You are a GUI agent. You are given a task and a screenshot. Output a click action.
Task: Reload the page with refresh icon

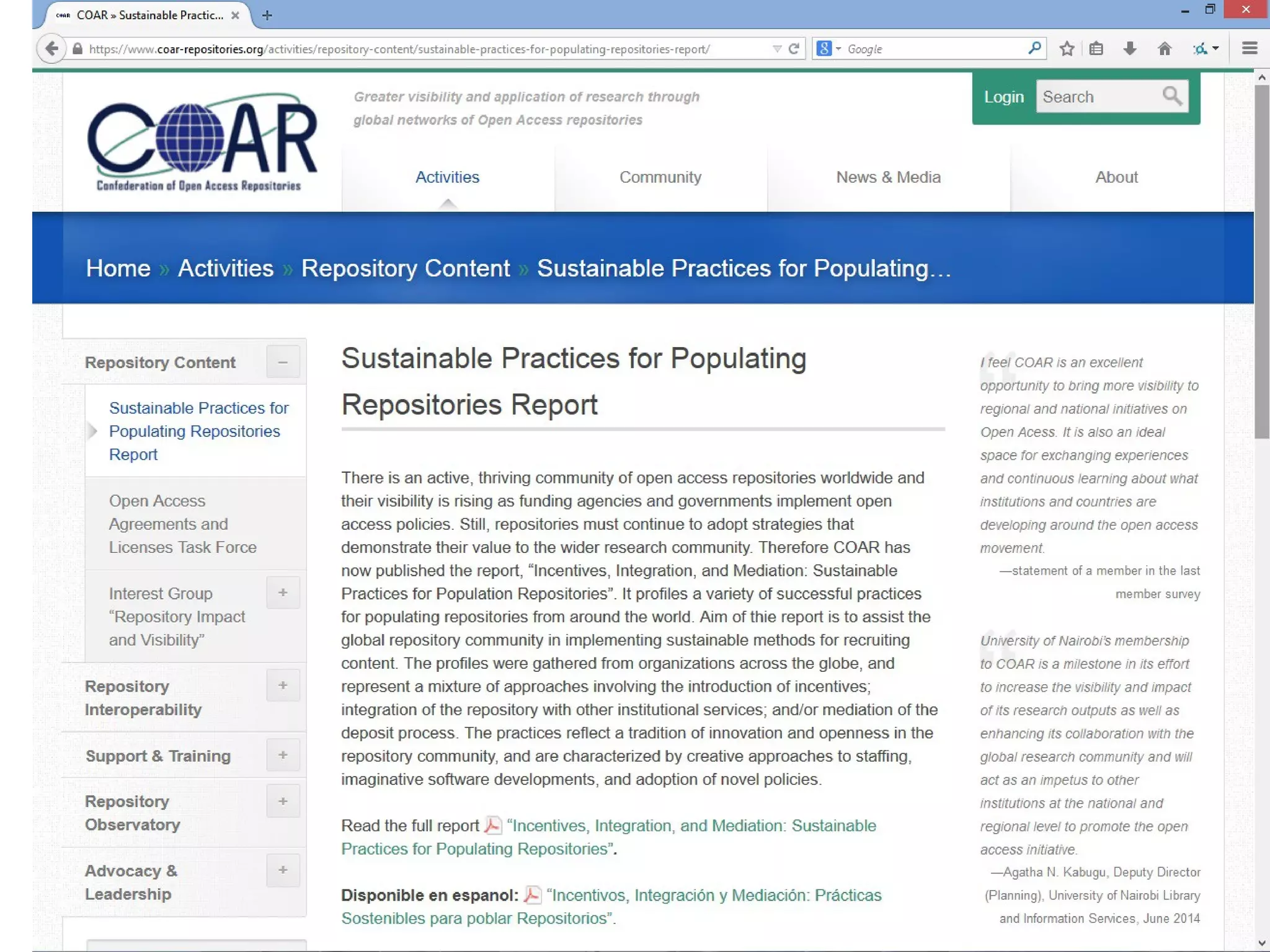(794, 49)
